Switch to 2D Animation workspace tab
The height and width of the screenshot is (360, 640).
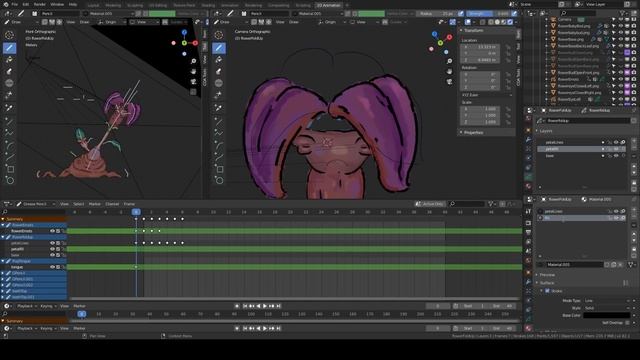[x=329, y=5]
